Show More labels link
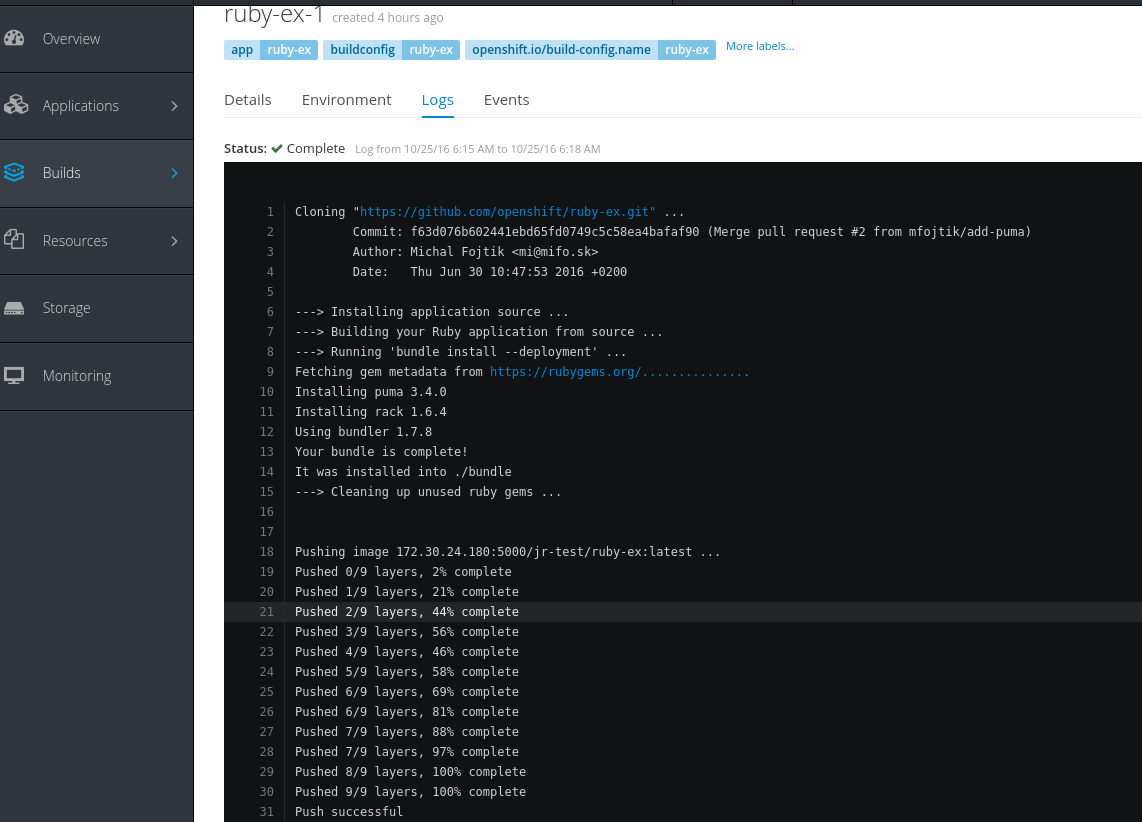 click(760, 46)
